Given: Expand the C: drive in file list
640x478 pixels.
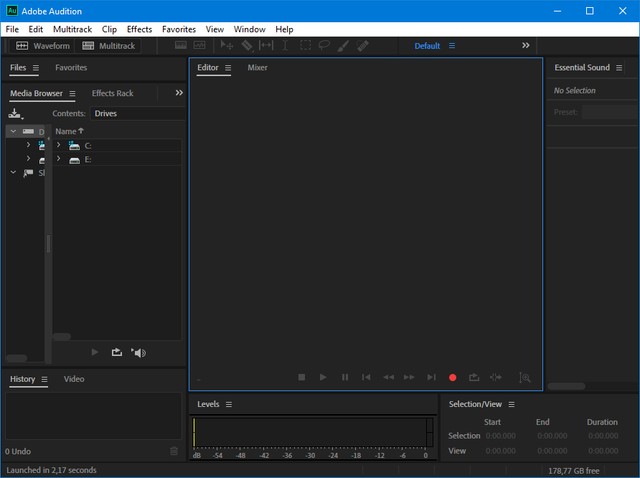Looking at the screenshot, I should click(x=58, y=145).
